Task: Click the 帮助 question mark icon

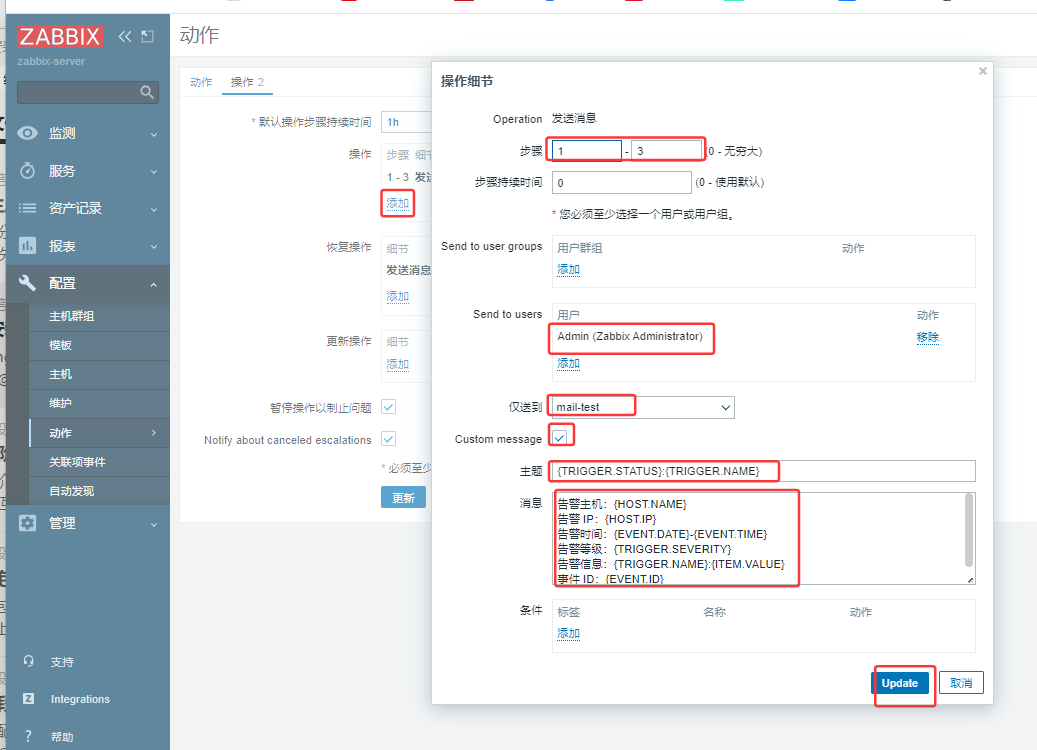Action: (28, 736)
